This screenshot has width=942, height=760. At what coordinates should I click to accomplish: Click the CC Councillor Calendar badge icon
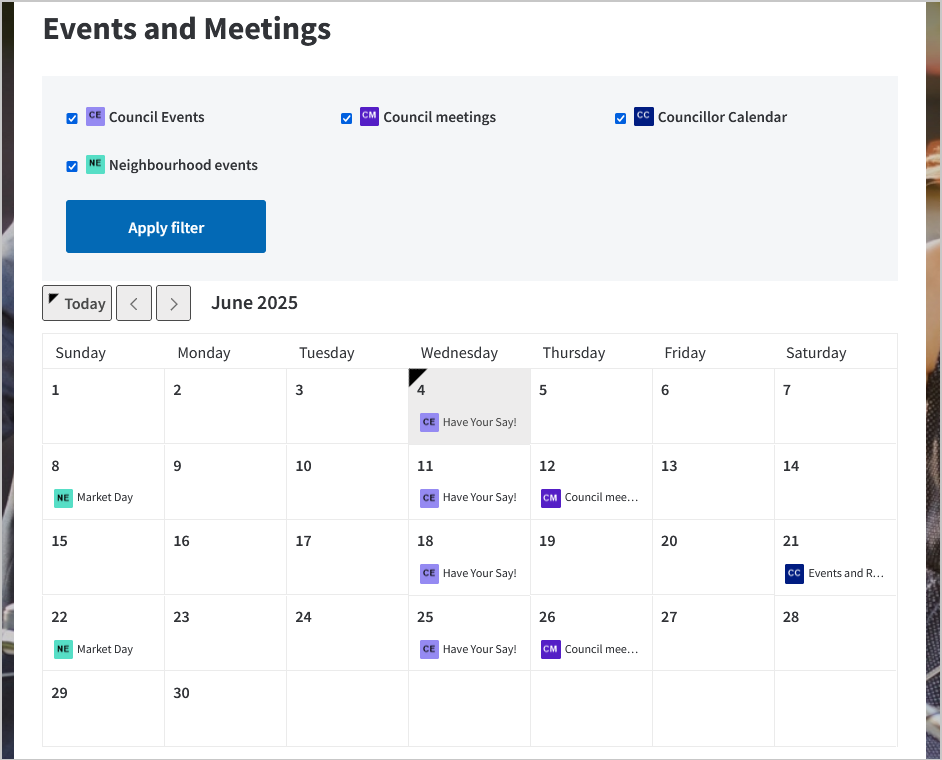click(x=643, y=116)
